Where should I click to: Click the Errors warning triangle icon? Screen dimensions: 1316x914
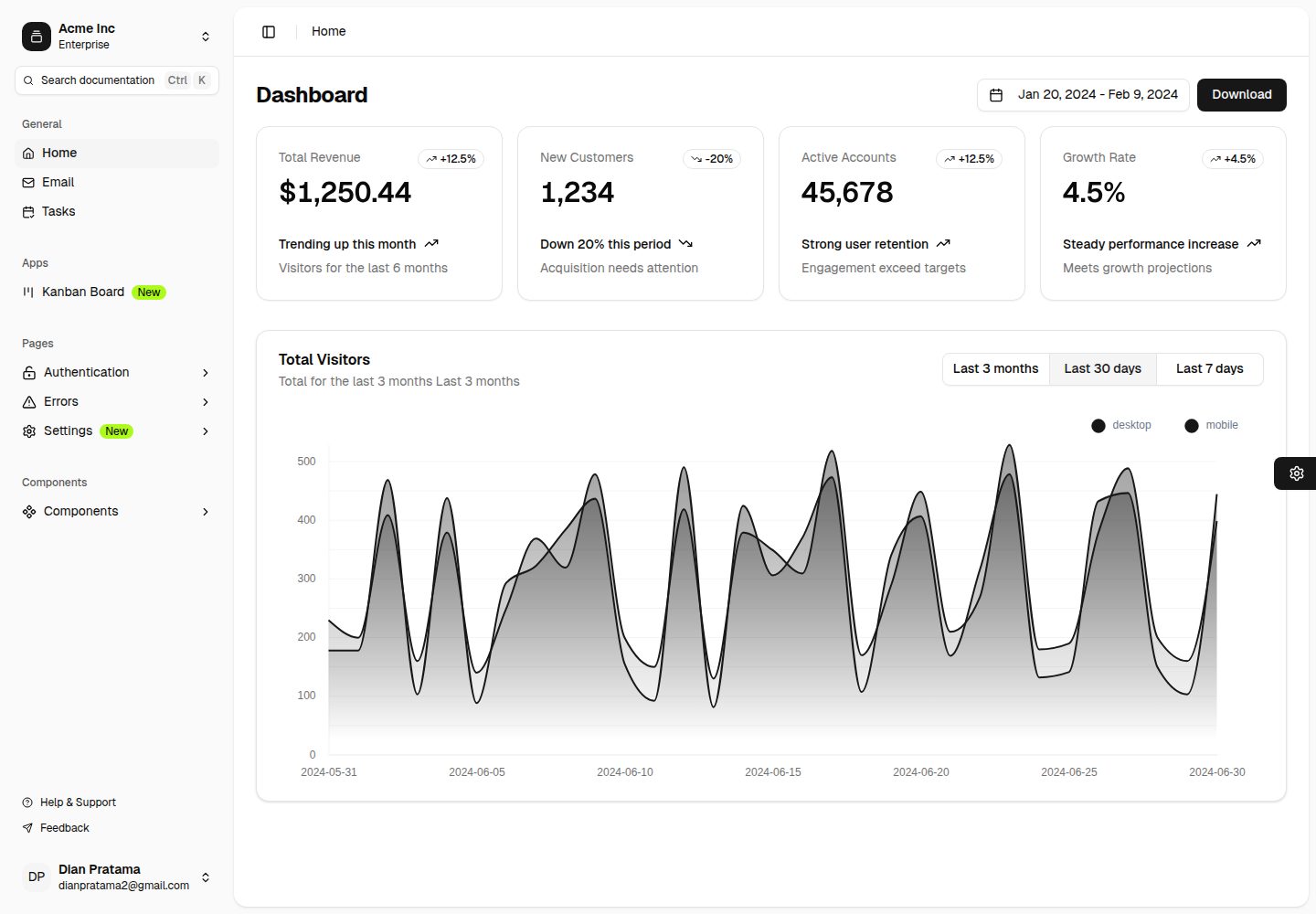[29, 402]
